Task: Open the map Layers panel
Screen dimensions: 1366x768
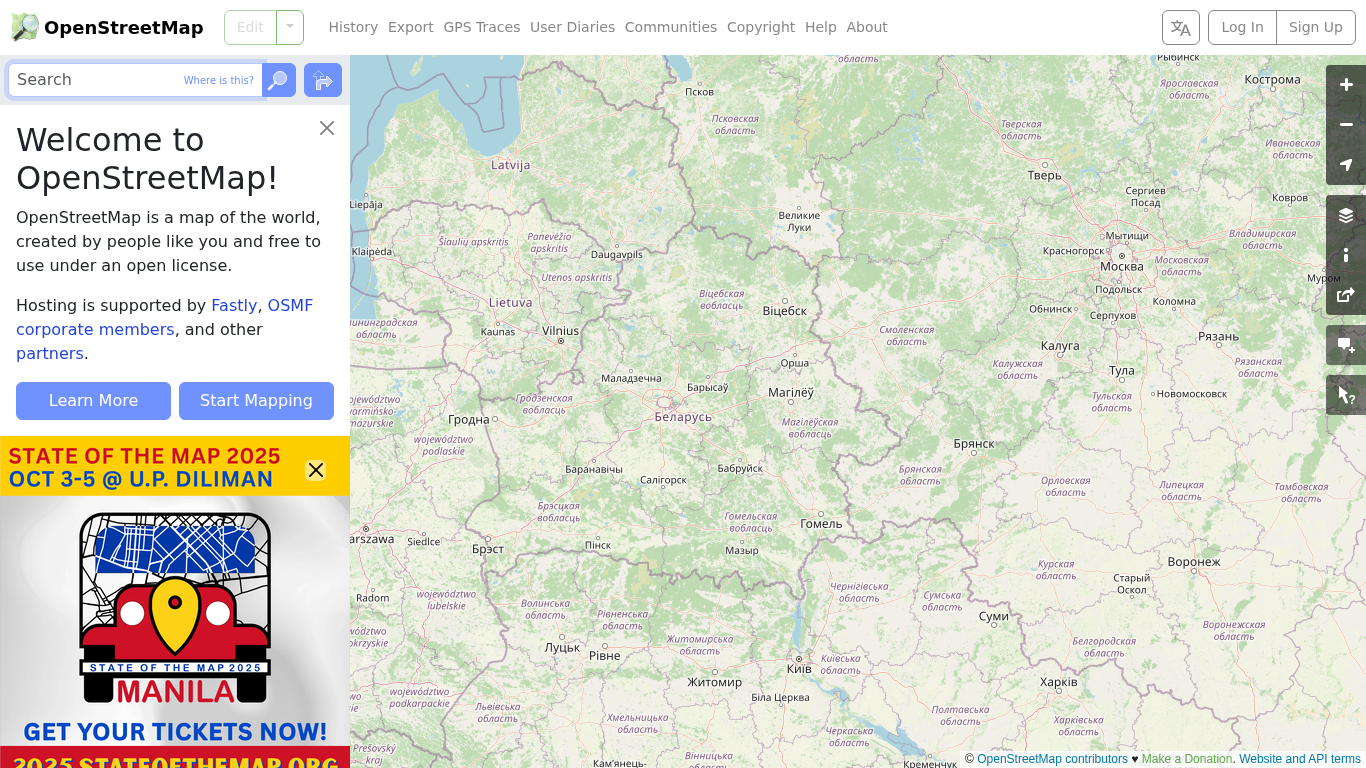Action: click(x=1346, y=215)
